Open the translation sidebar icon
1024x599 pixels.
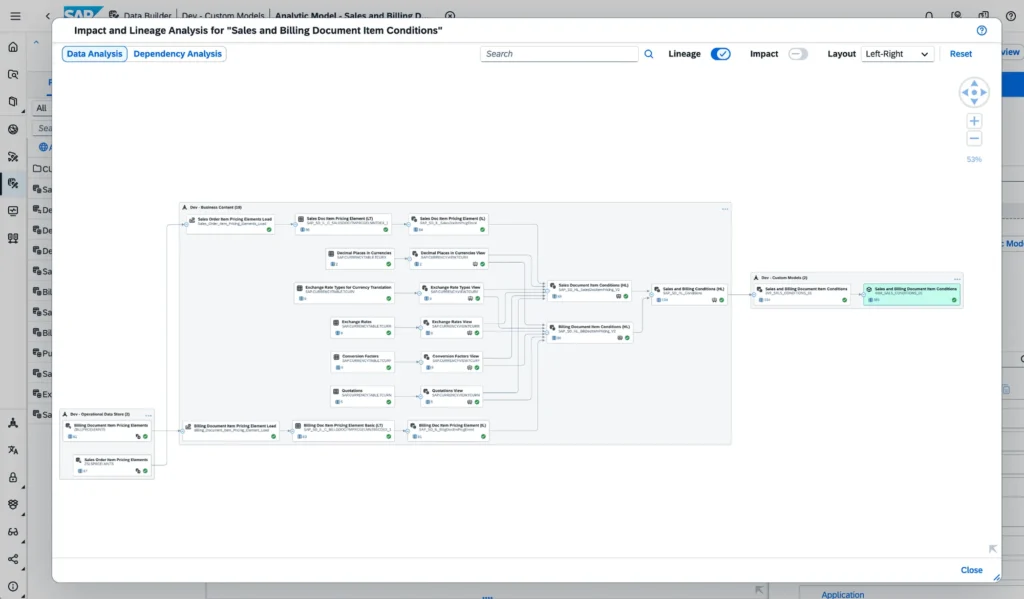(x=13, y=450)
